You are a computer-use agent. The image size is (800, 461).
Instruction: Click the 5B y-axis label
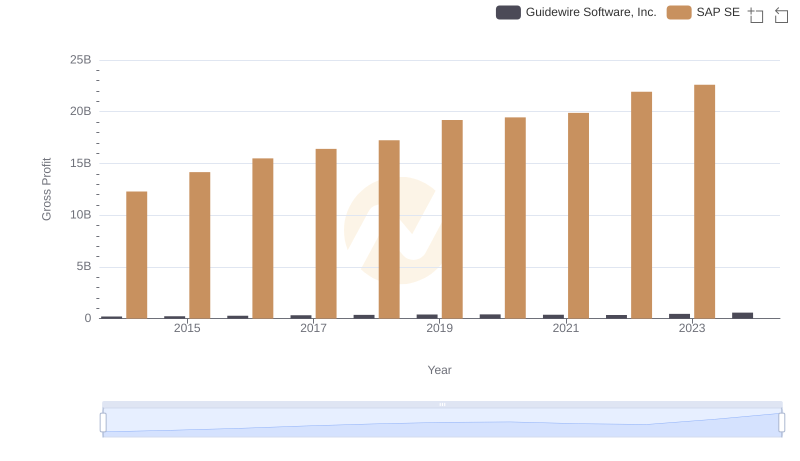coord(84,266)
